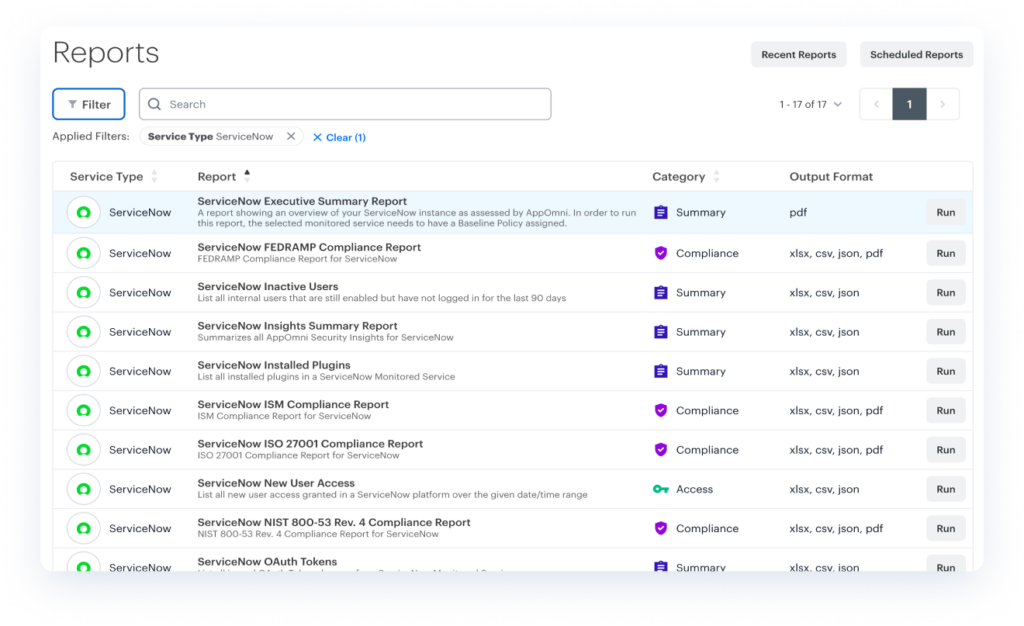Clear all applied filters
This screenshot has width=1024, height=626.
(x=339, y=137)
